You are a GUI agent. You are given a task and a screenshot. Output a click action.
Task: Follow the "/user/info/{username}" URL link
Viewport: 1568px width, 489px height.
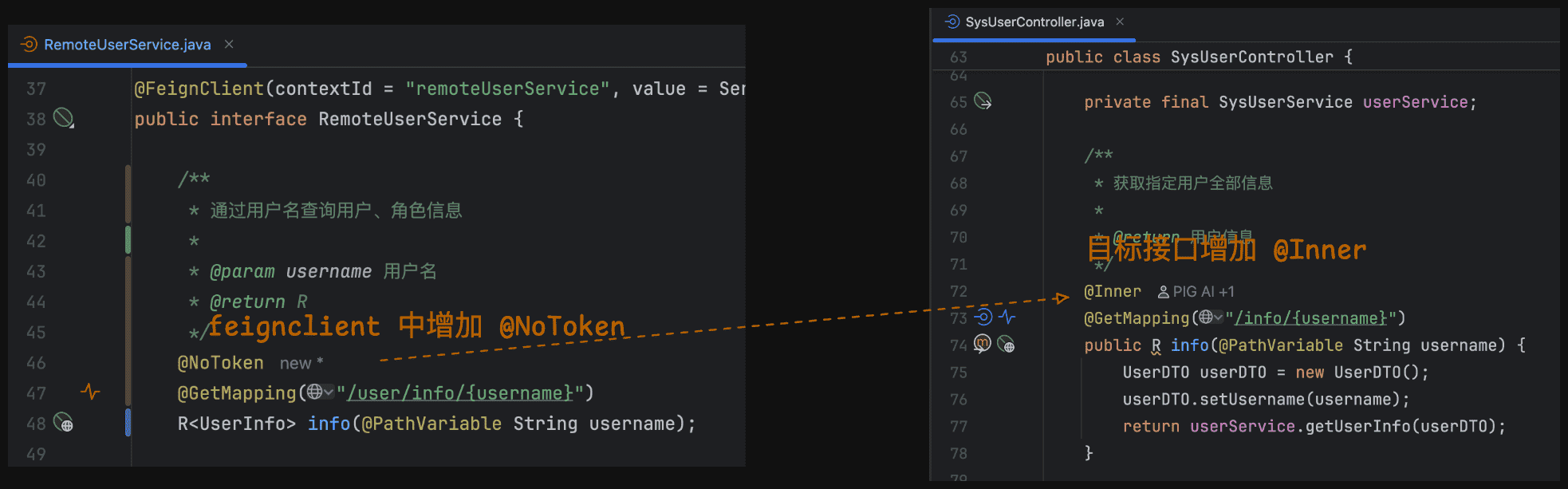(460, 393)
